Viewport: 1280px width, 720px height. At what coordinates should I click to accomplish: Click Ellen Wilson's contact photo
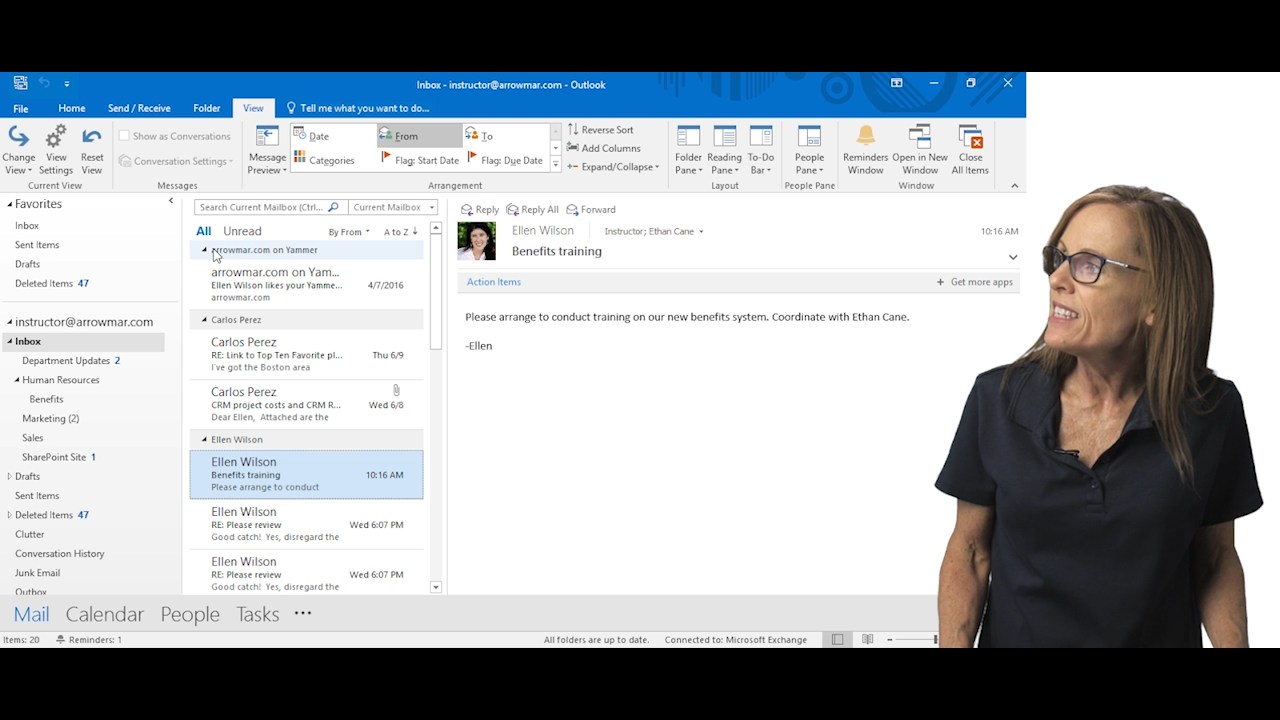pyautogui.click(x=476, y=241)
